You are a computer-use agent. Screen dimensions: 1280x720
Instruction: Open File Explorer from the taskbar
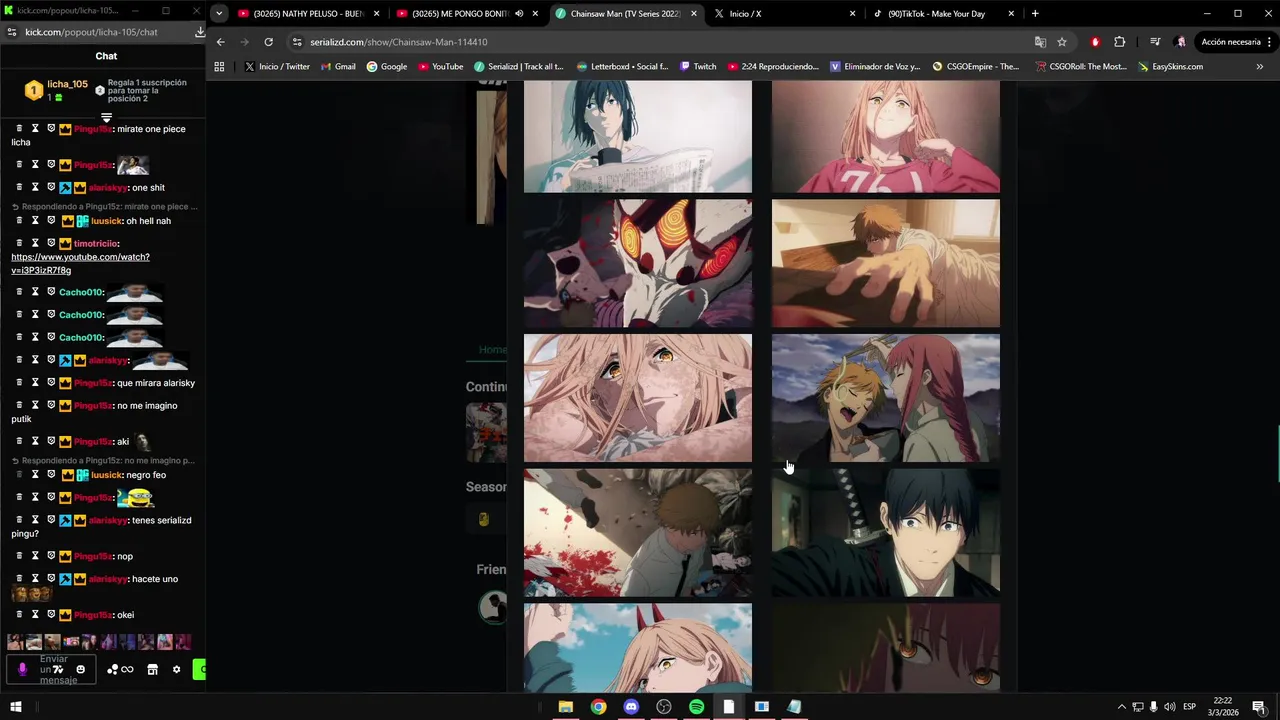click(565, 707)
